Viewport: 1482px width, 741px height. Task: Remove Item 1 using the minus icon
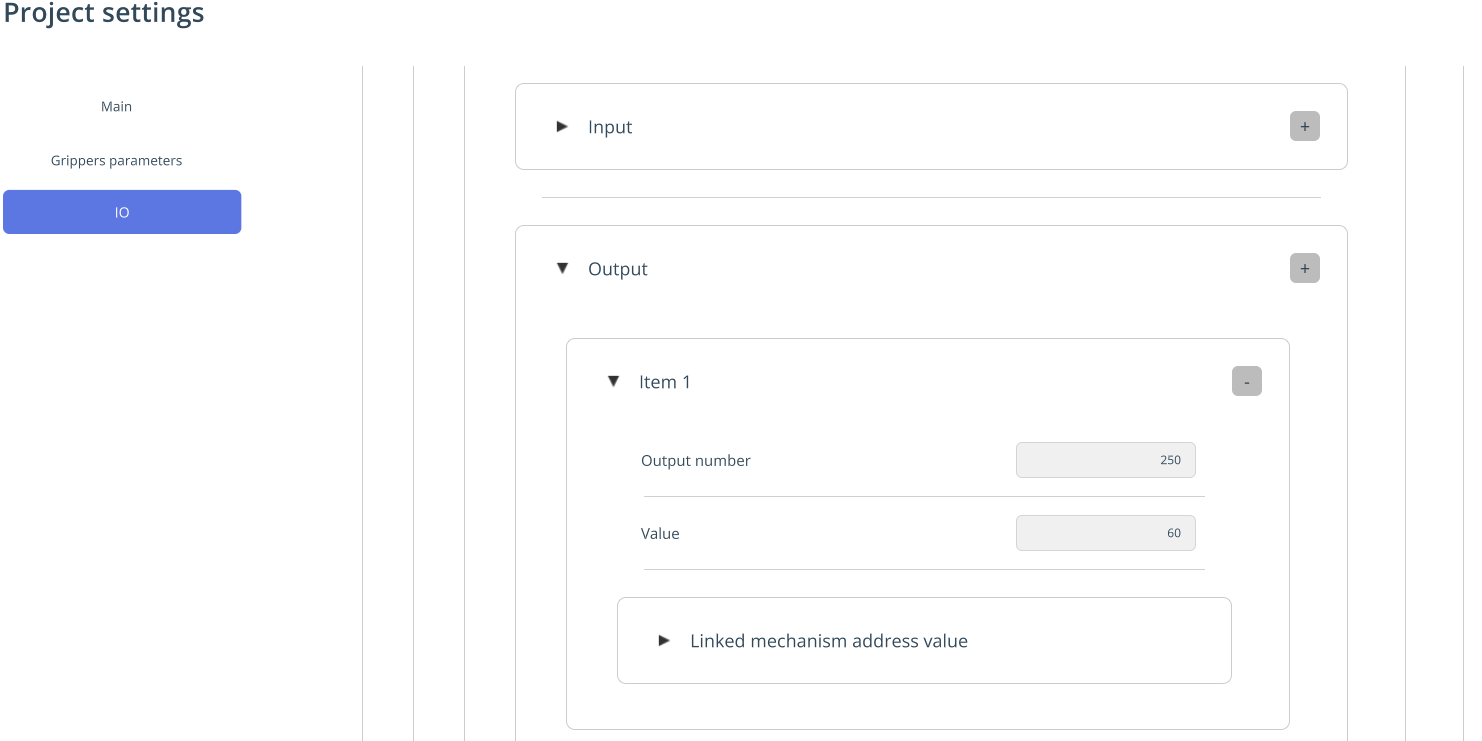coord(1246,382)
